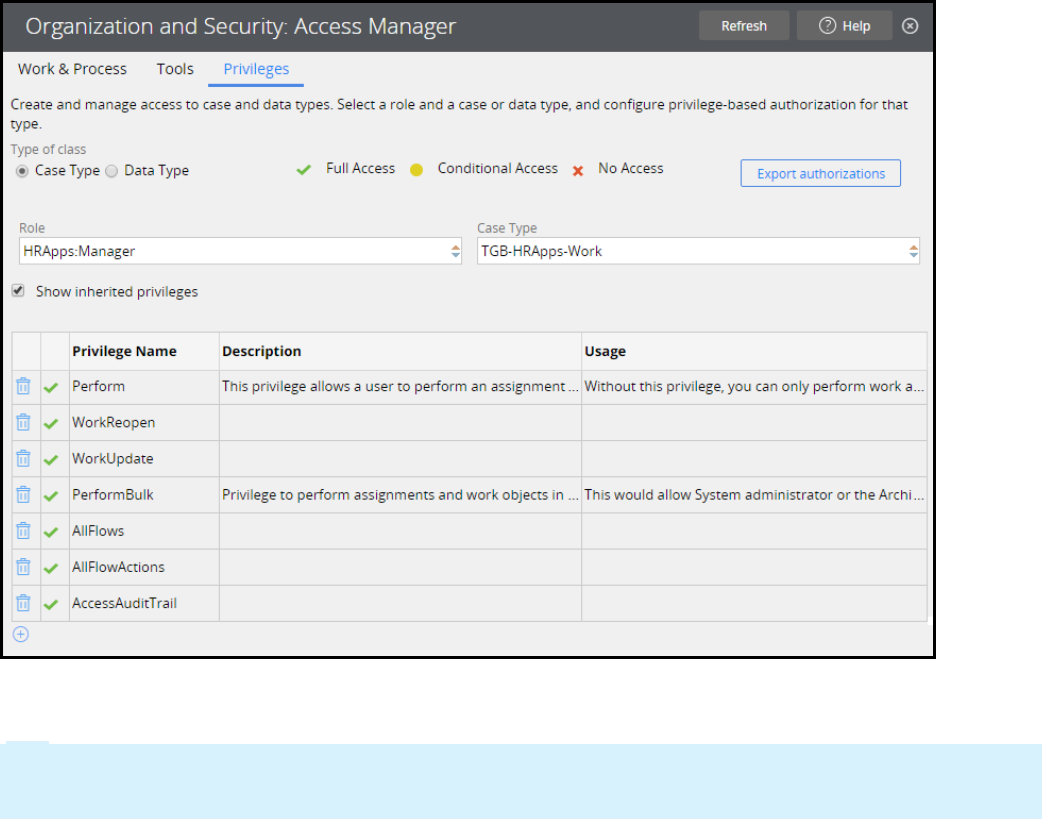Select the Data Type radio button

click(x=112, y=171)
